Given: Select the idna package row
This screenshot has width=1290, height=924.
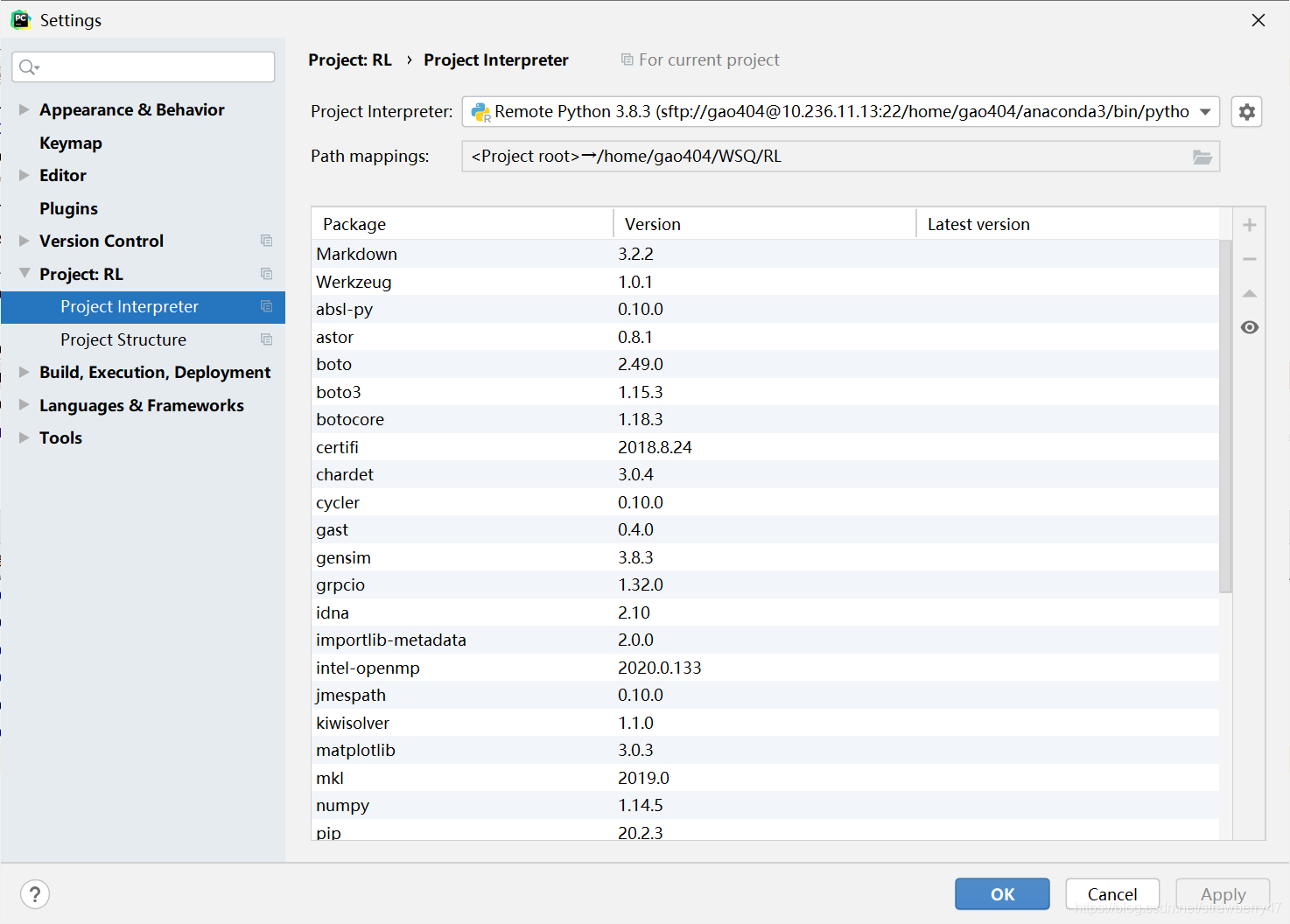Looking at the screenshot, I should pyautogui.click(x=765, y=612).
